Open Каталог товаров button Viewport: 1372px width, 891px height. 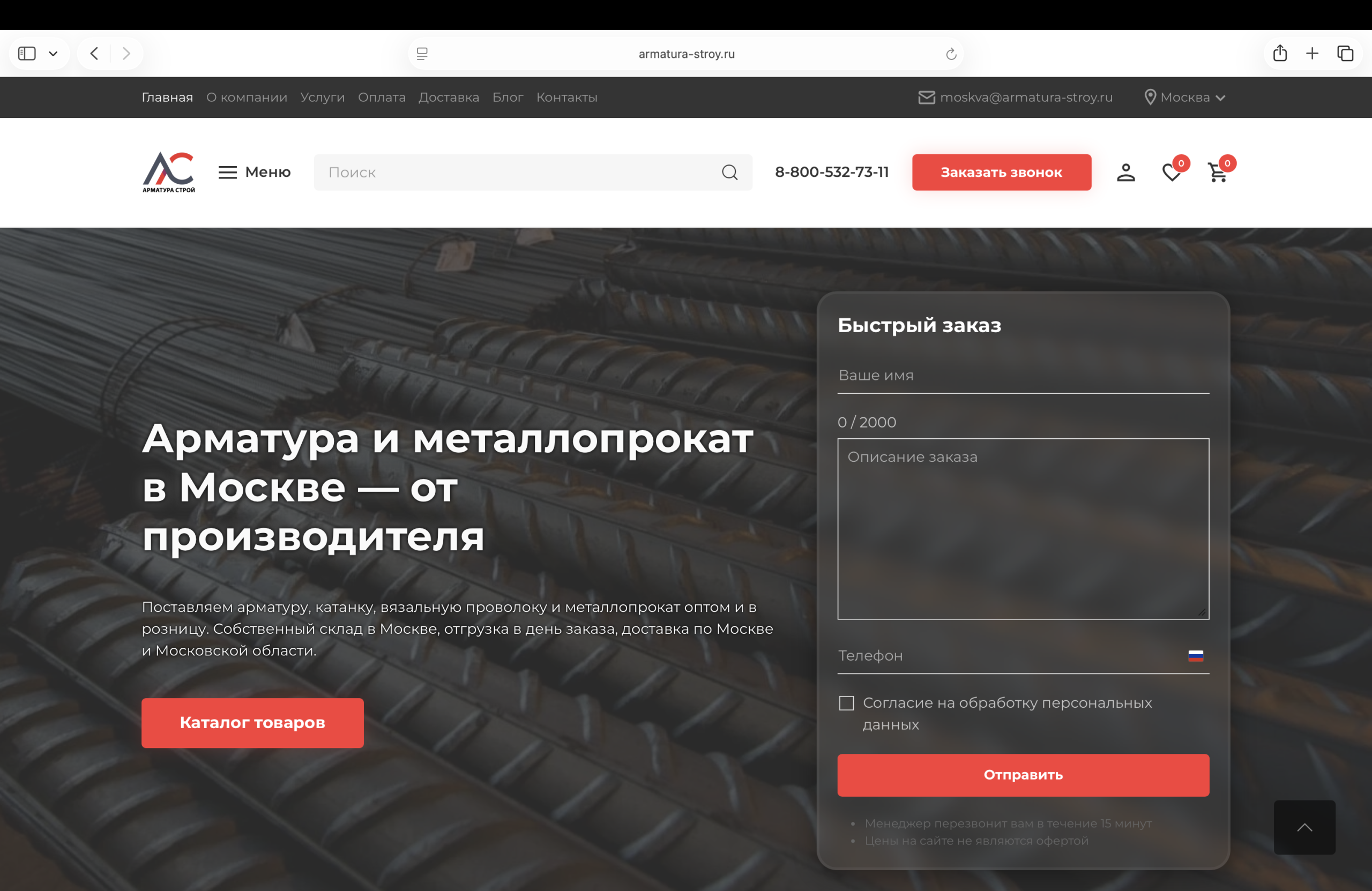point(252,723)
